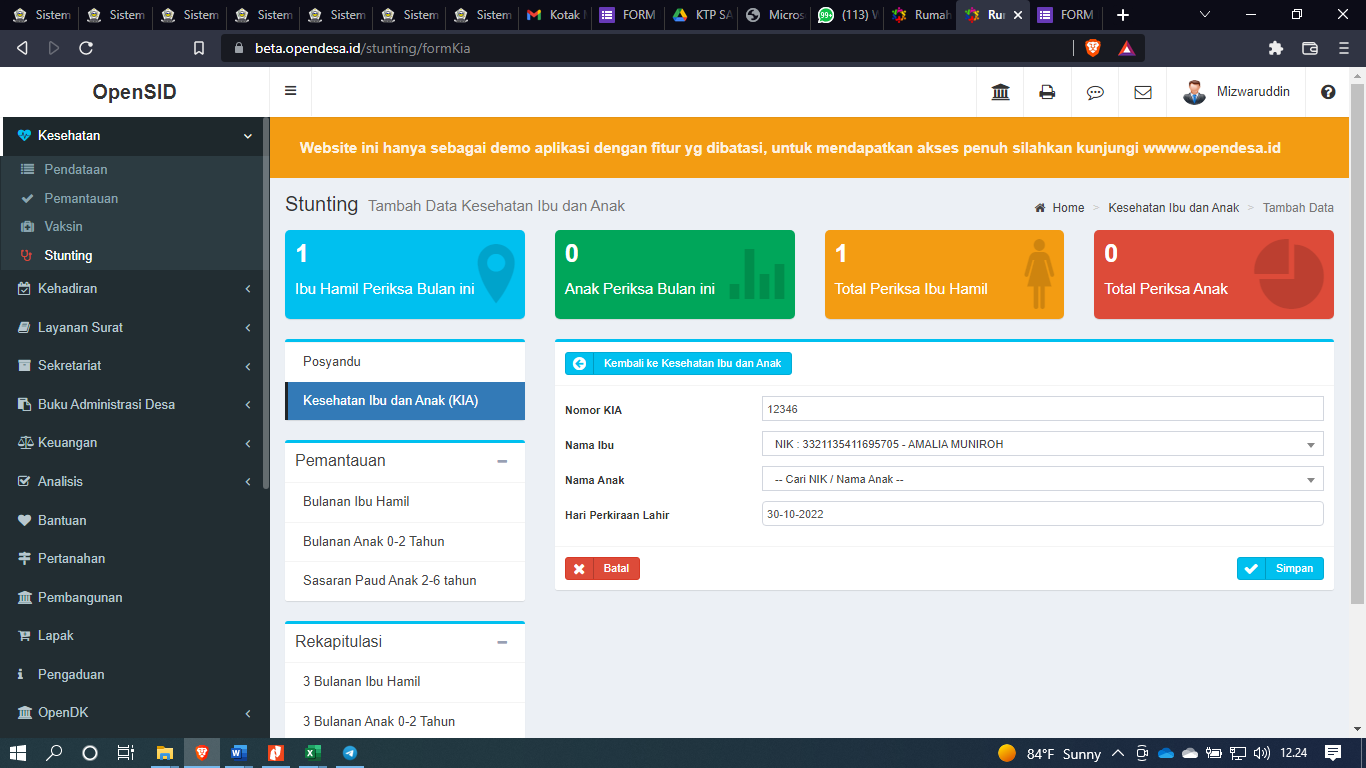Viewport: 1366px width, 768px height.
Task: Open the Brave main menu icon
Action: tap(1344, 48)
